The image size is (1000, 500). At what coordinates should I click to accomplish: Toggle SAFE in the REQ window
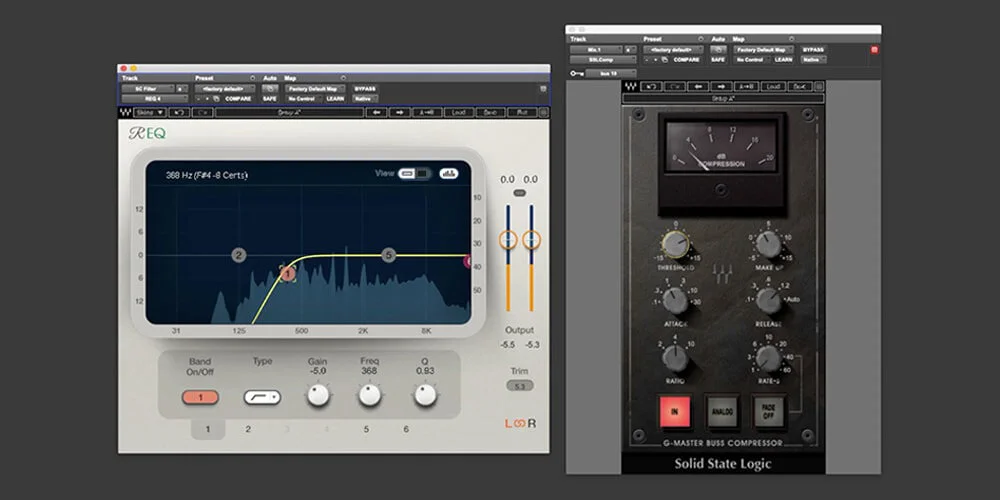(x=270, y=99)
